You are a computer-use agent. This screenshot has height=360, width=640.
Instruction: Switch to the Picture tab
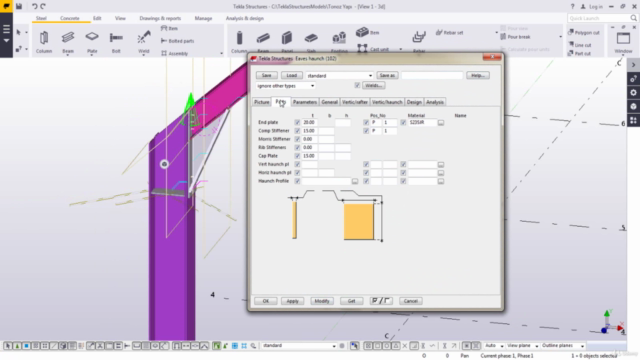point(262,102)
